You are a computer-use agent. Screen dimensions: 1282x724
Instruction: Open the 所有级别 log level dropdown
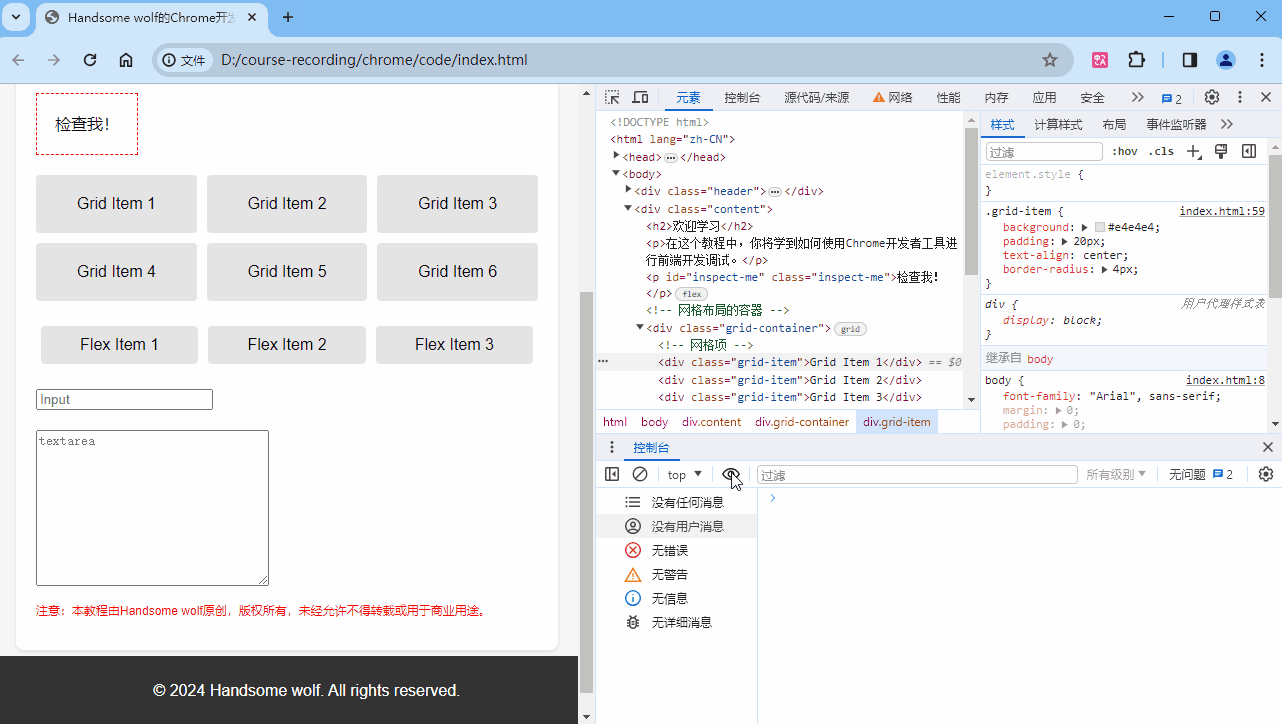tap(1116, 475)
